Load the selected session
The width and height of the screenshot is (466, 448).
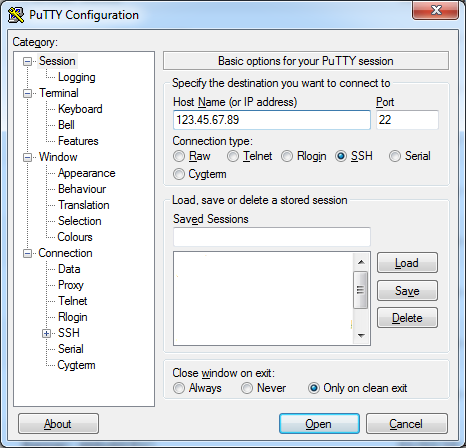[x=407, y=263]
